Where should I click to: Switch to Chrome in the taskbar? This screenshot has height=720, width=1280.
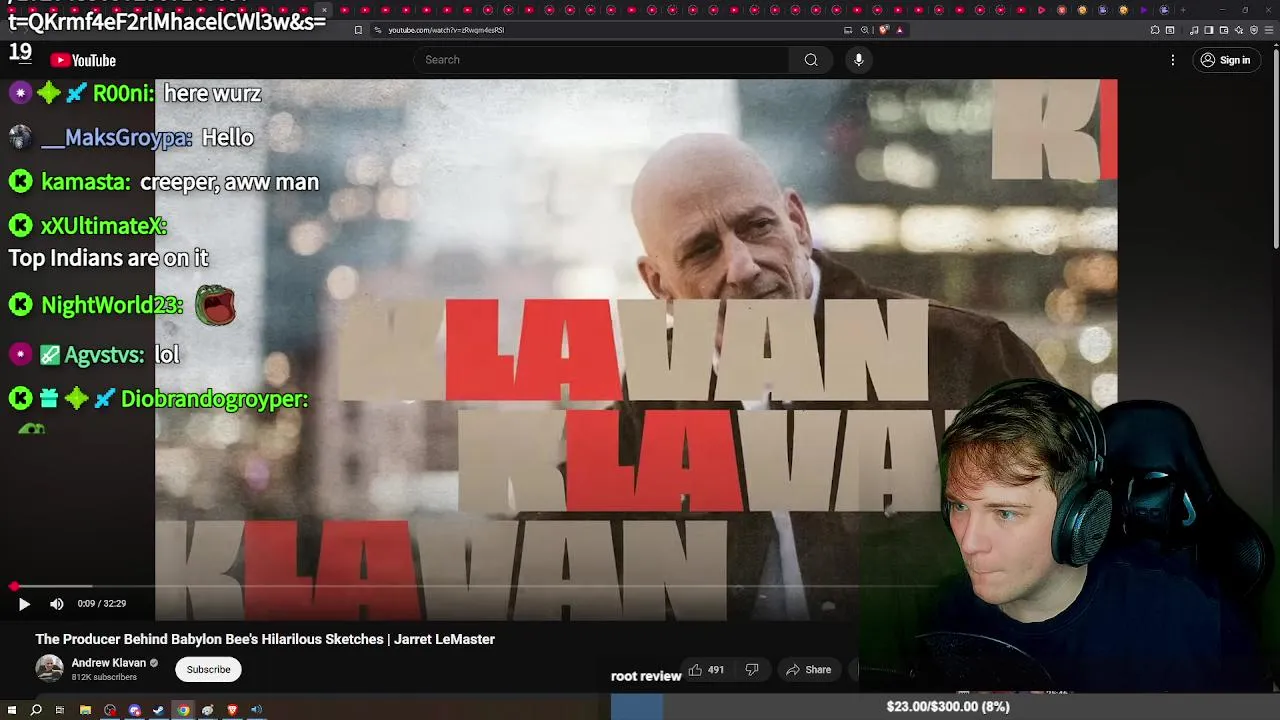[x=183, y=710]
